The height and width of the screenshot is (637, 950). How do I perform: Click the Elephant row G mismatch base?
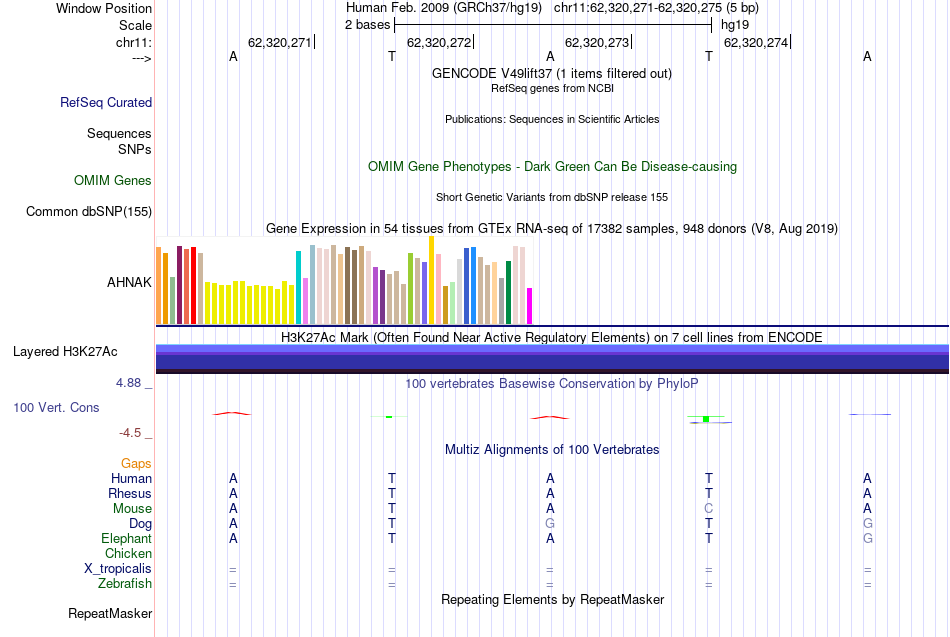[868, 538]
